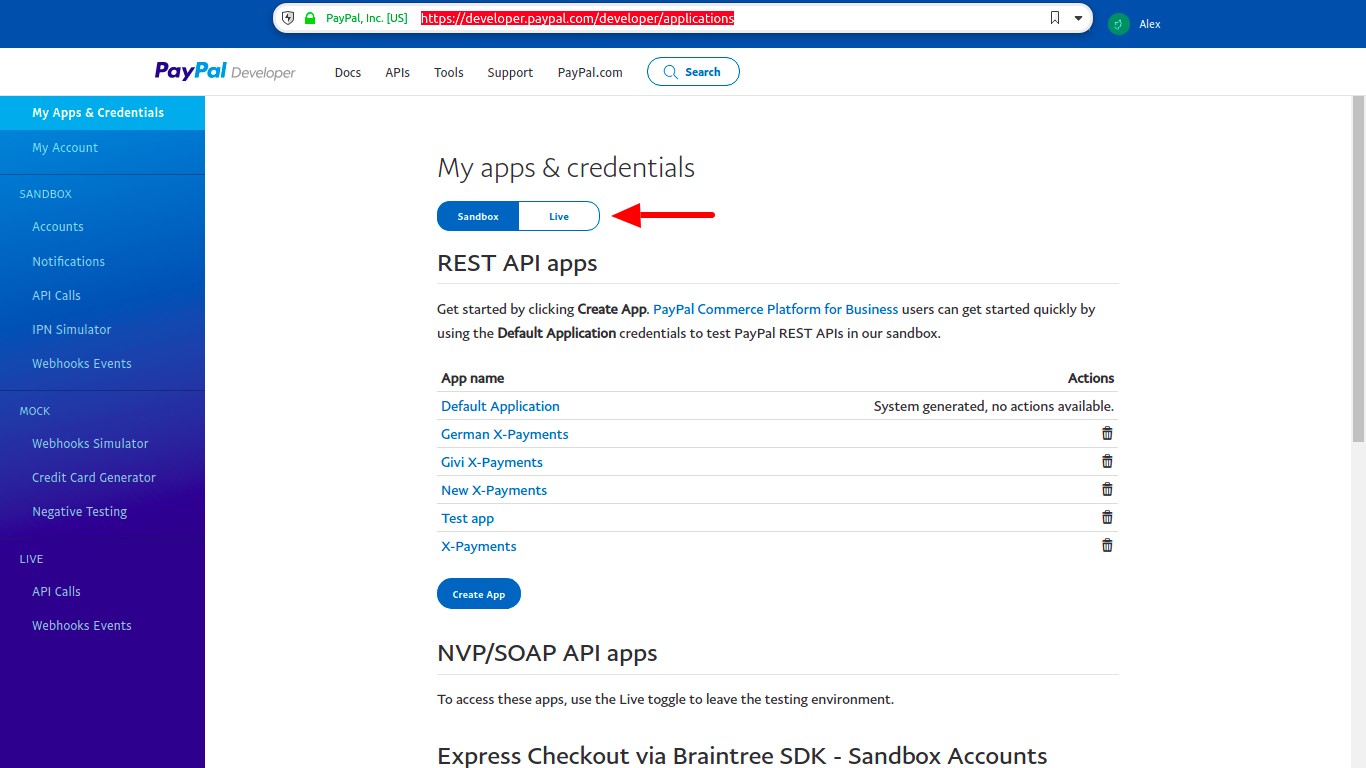This screenshot has height=768, width=1366.
Task: Open the German X-Payments app link
Action: click(x=505, y=434)
